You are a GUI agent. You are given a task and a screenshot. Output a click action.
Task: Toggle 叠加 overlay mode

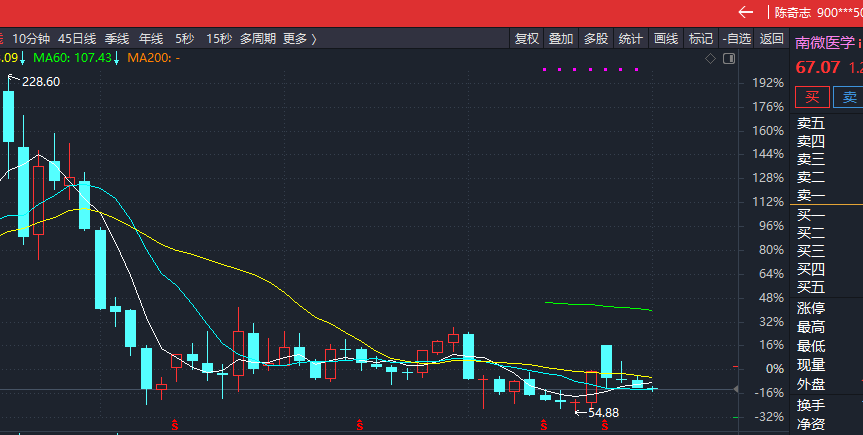coord(561,39)
